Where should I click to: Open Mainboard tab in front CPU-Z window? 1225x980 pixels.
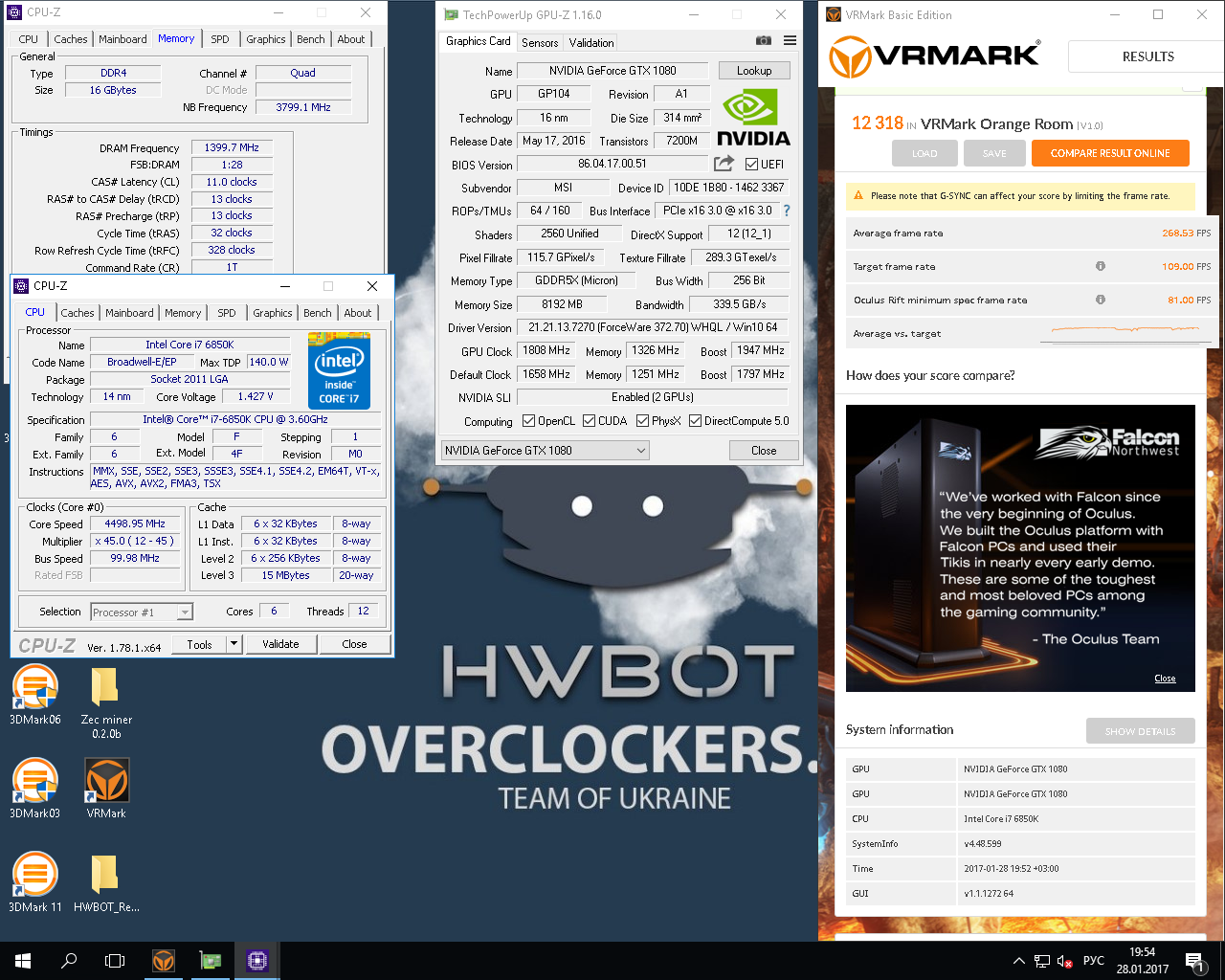129,313
